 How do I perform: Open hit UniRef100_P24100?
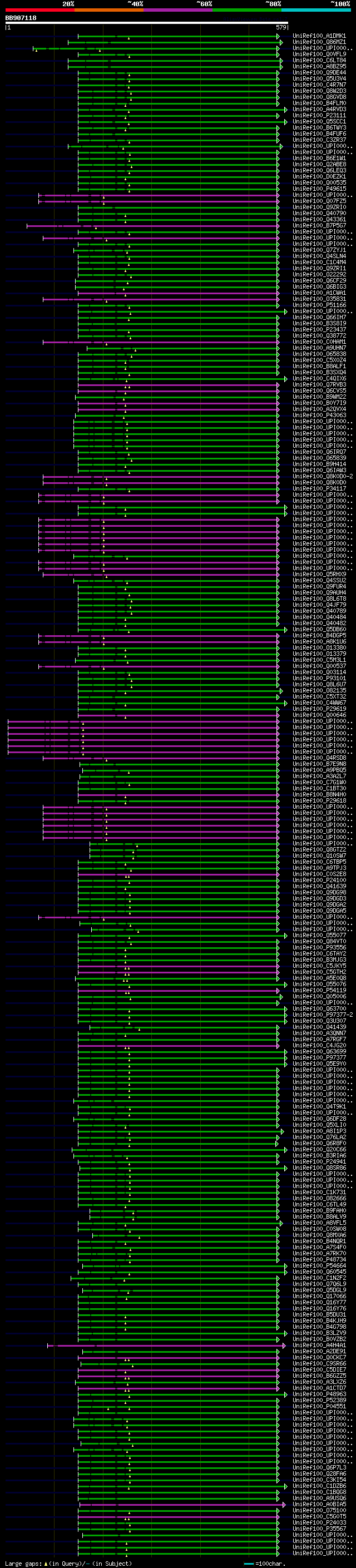(319, 880)
